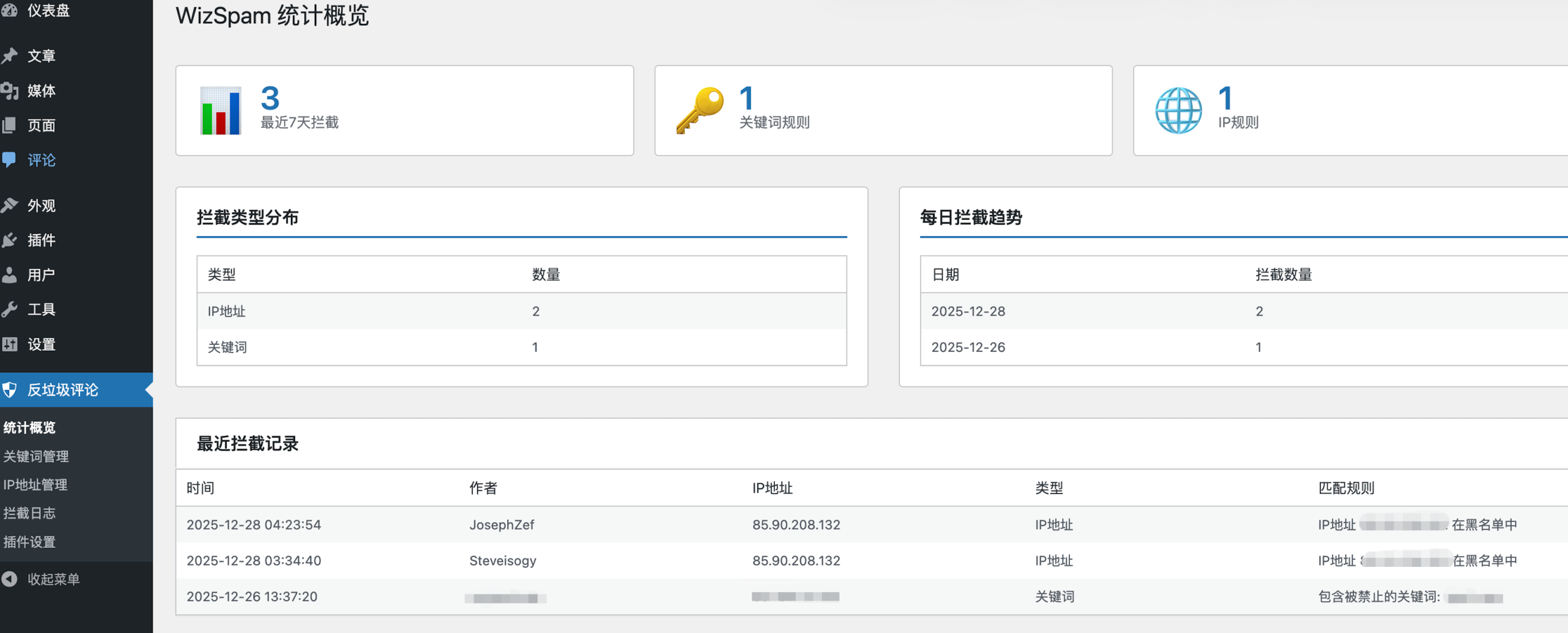Viewport: 1568px width, 633px height.
Task: Open the 关键词管理 submenu item
Action: click(36, 456)
